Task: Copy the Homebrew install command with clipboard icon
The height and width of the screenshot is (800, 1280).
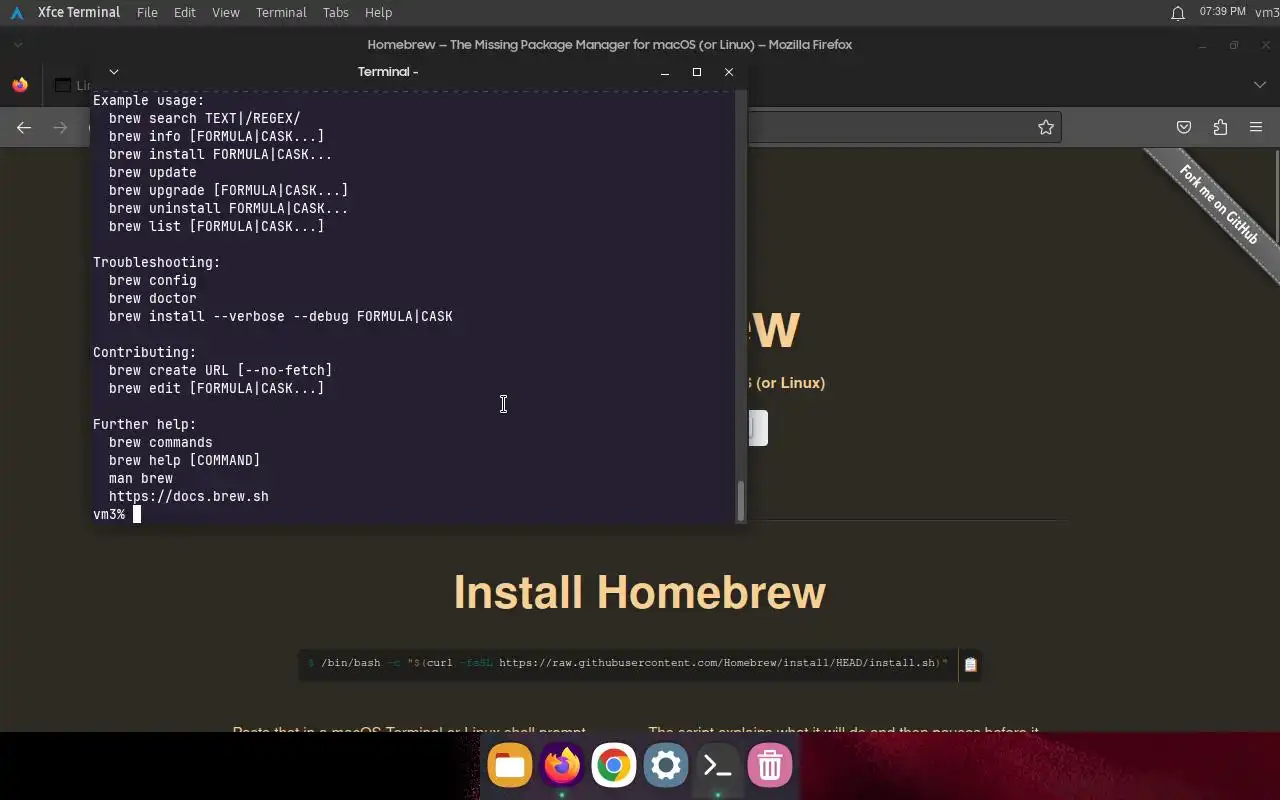Action: click(970, 664)
